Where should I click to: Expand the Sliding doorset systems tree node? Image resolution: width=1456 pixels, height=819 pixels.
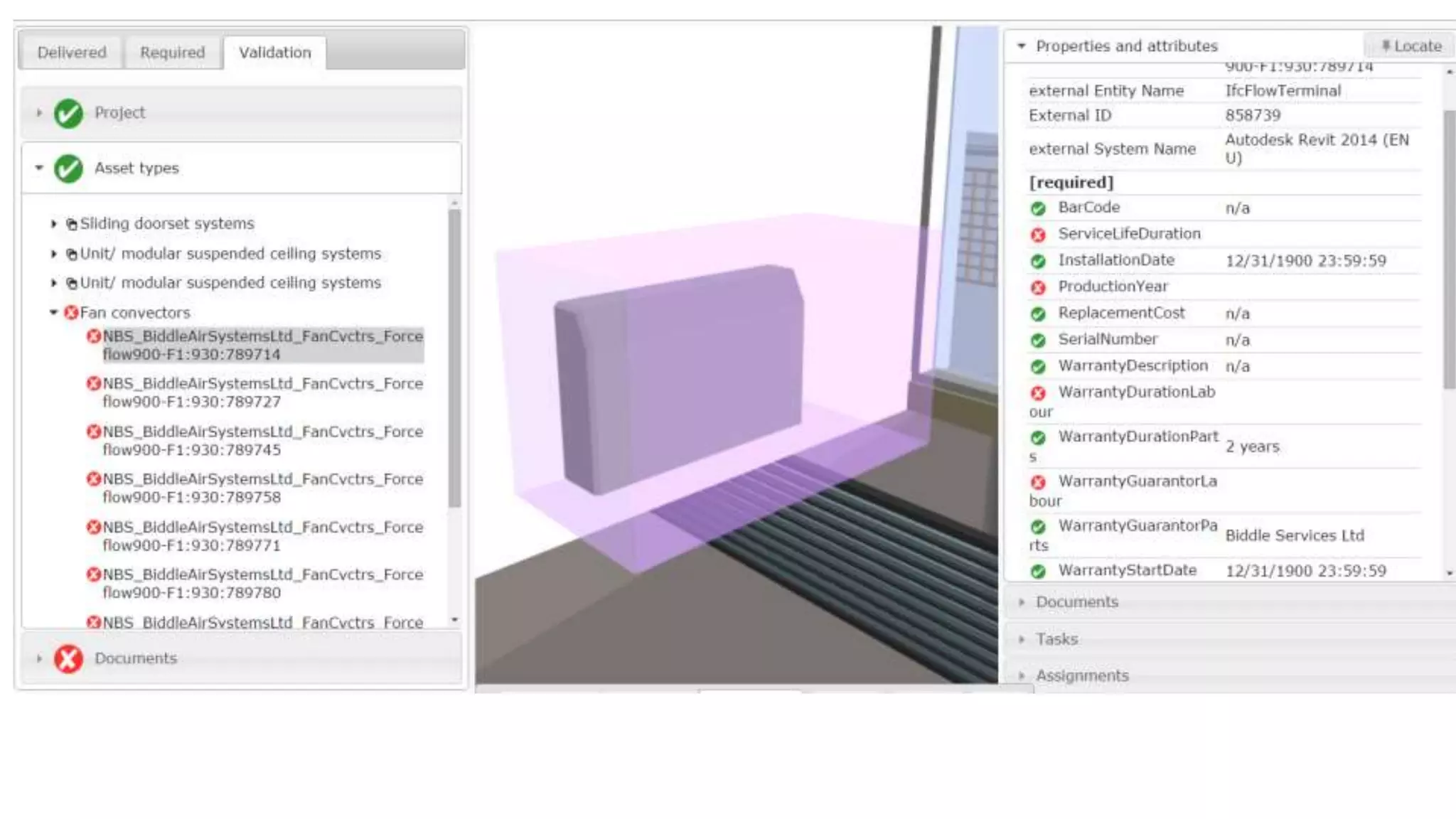click(54, 224)
